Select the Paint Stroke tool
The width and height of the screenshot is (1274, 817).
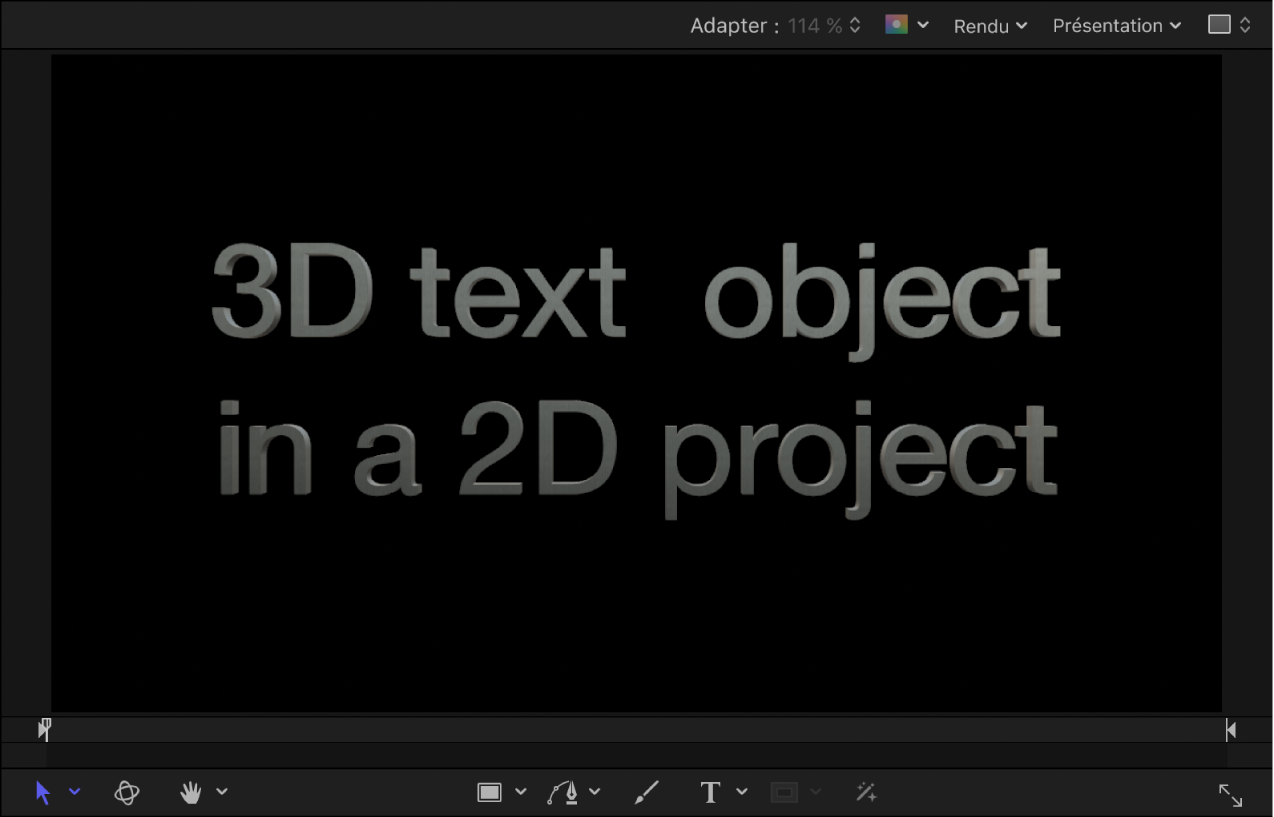coord(646,790)
